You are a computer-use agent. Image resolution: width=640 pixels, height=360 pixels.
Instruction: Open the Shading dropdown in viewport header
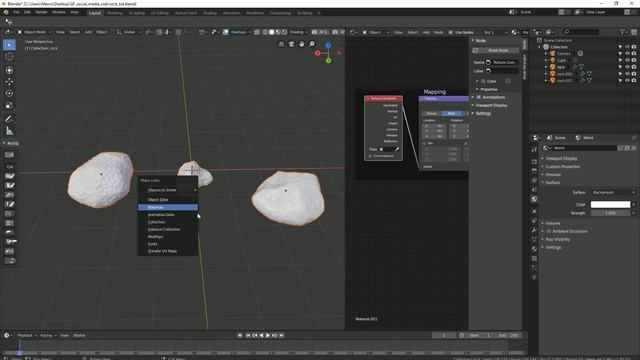[x=299, y=32]
